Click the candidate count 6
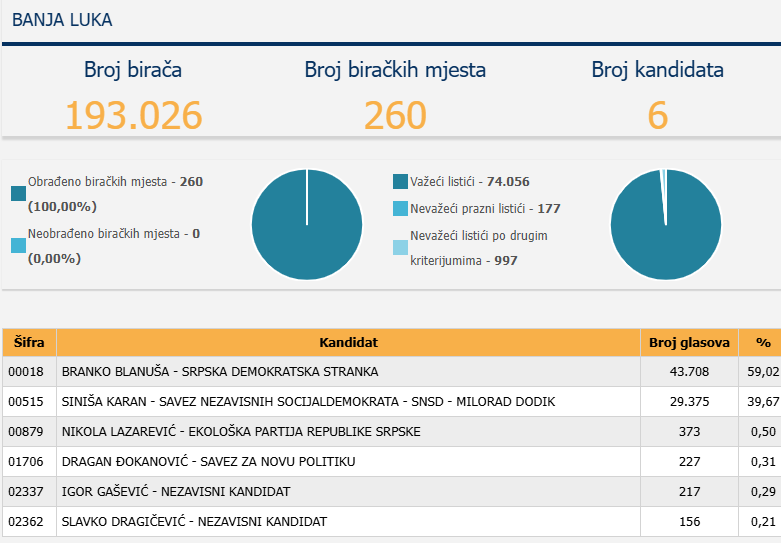The image size is (781, 543). pyautogui.click(x=657, y=115)
